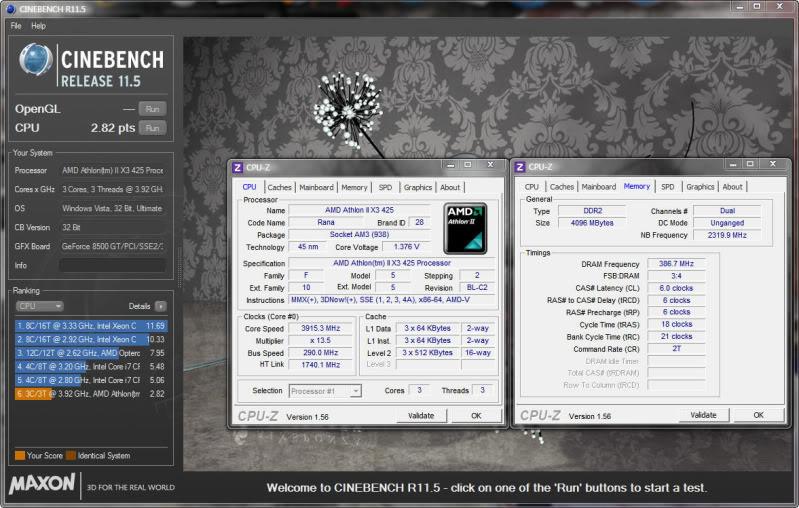Click the Cinebench globe logo icon
Screen dimensions: 799x508
[x=36, y=60]
